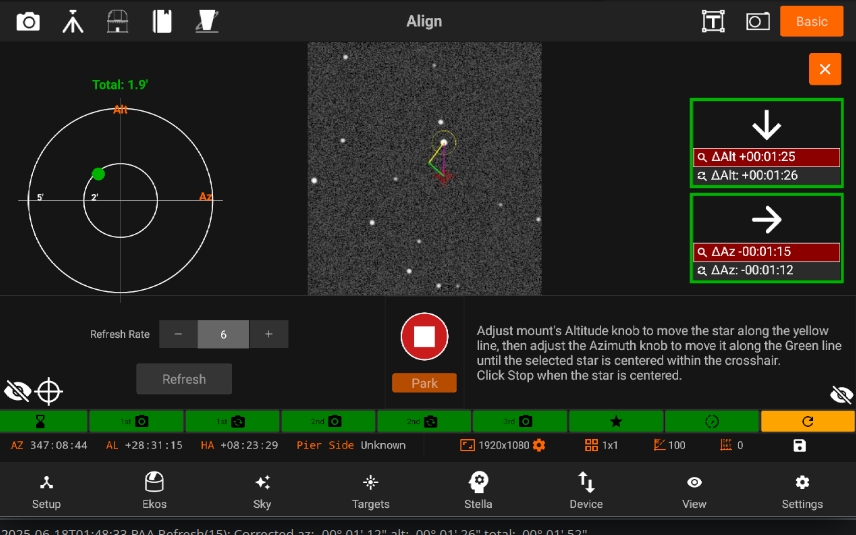Viewport: 856px width, 535px height.
Task: Open the View tab
Action: 694,491
